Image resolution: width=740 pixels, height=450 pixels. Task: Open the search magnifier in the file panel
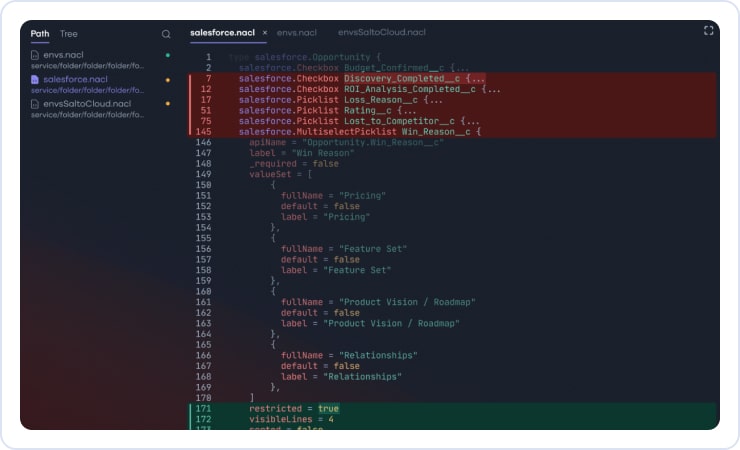pos(166,34)
